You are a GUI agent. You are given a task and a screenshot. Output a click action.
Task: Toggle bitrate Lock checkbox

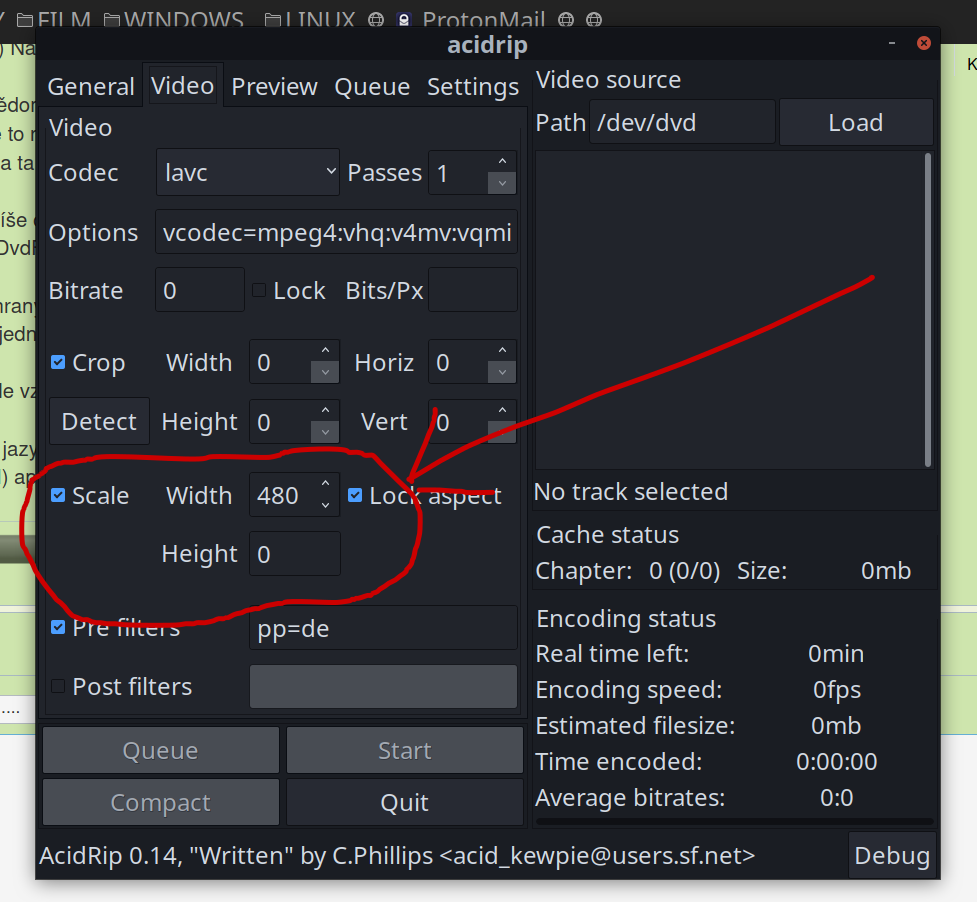click(x=259, y=291)
